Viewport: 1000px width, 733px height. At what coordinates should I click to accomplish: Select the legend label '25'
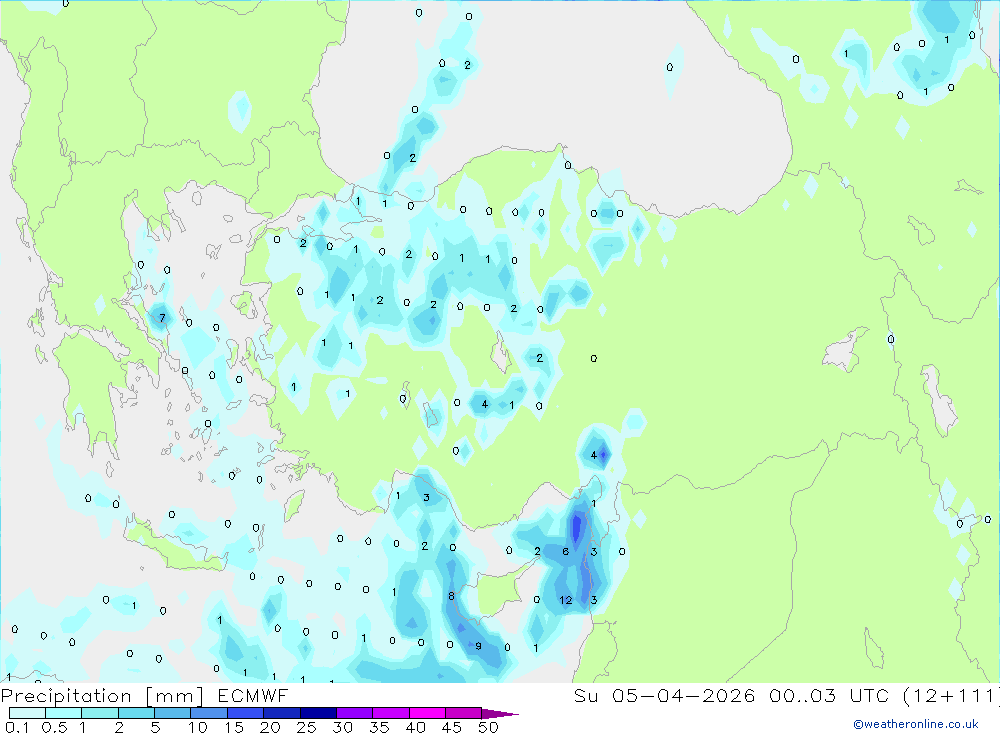click(x=306, y=727)
